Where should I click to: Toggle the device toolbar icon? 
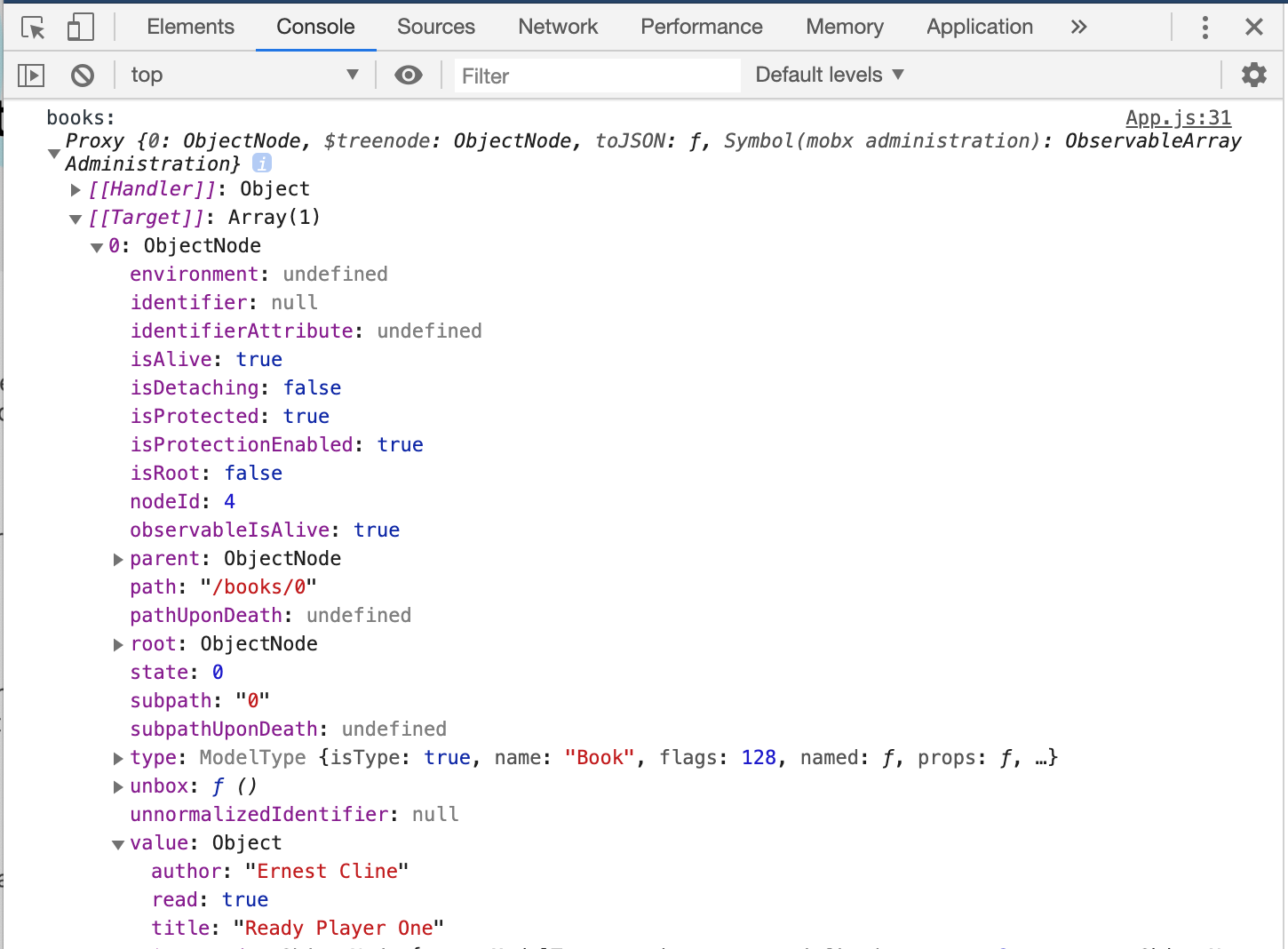[80, 27]
